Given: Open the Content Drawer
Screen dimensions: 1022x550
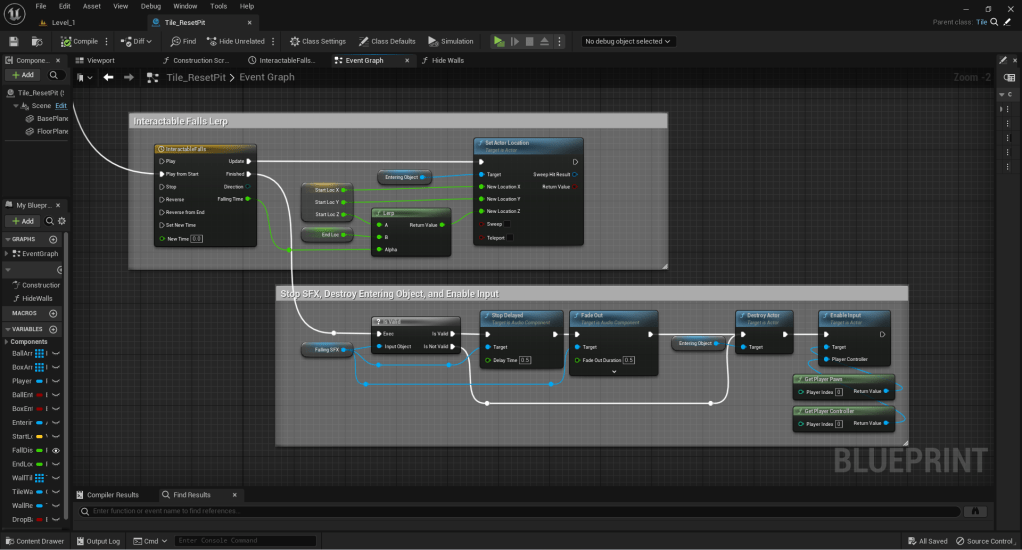Looking at the screenshot, I should coord(34,541).
